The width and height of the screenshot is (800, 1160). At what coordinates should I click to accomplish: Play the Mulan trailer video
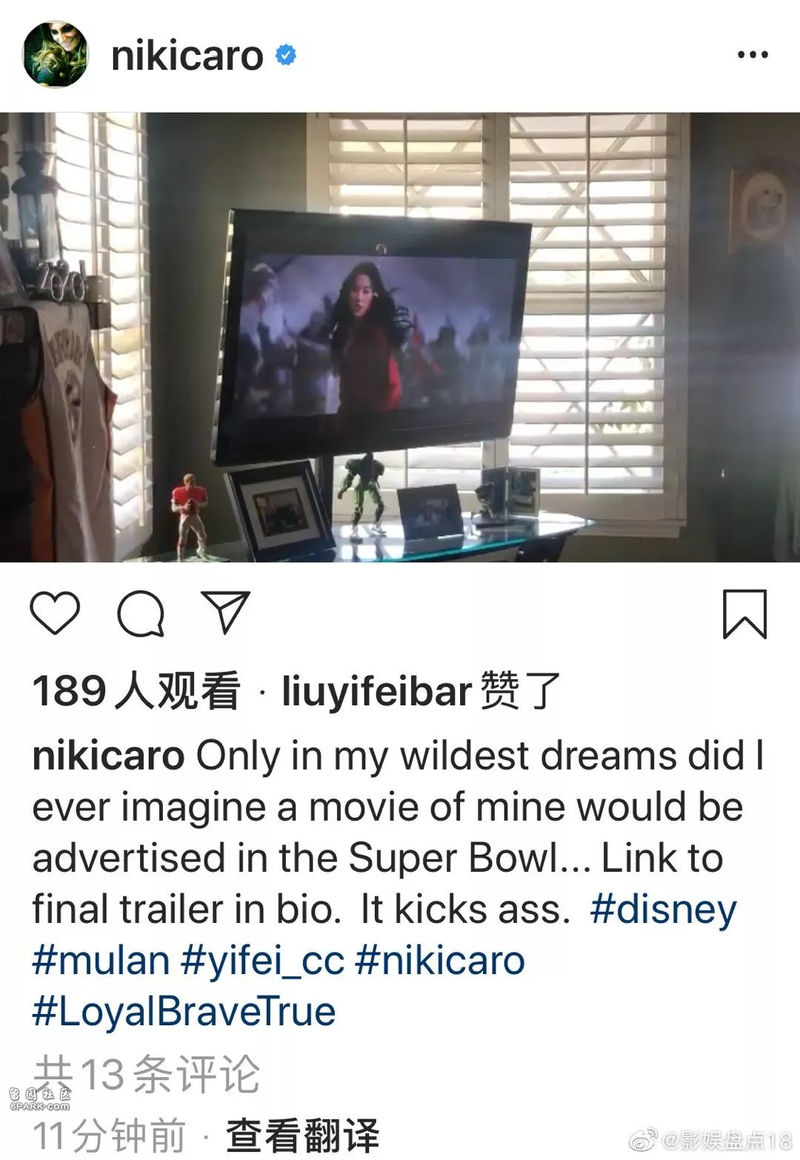[400, 337]
